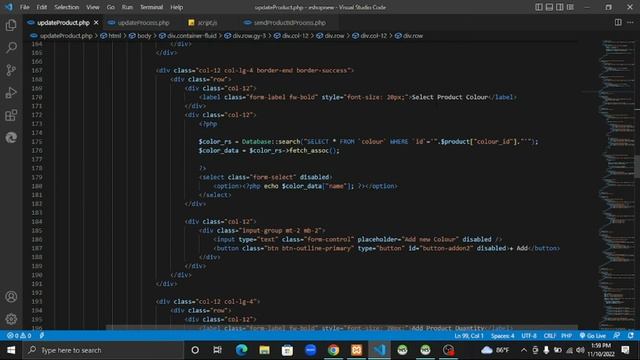Open the Terminal menu

pyautogui.click(x=151, y=7)
